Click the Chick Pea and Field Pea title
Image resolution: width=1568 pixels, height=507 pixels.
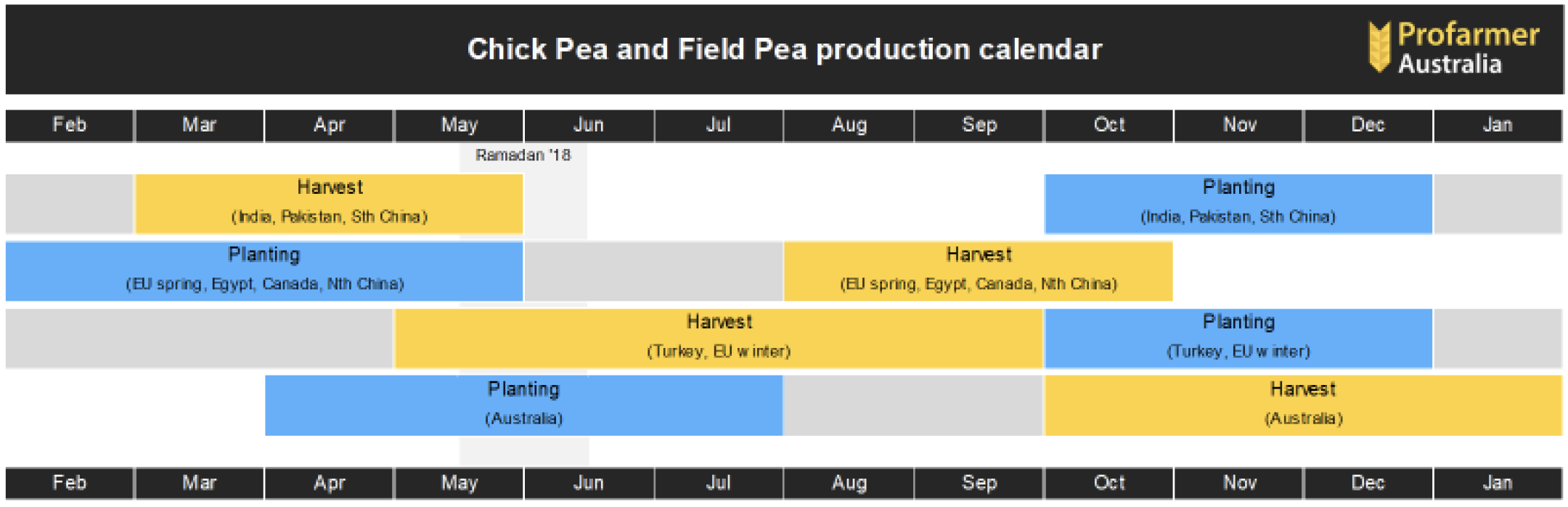(785, 49)
